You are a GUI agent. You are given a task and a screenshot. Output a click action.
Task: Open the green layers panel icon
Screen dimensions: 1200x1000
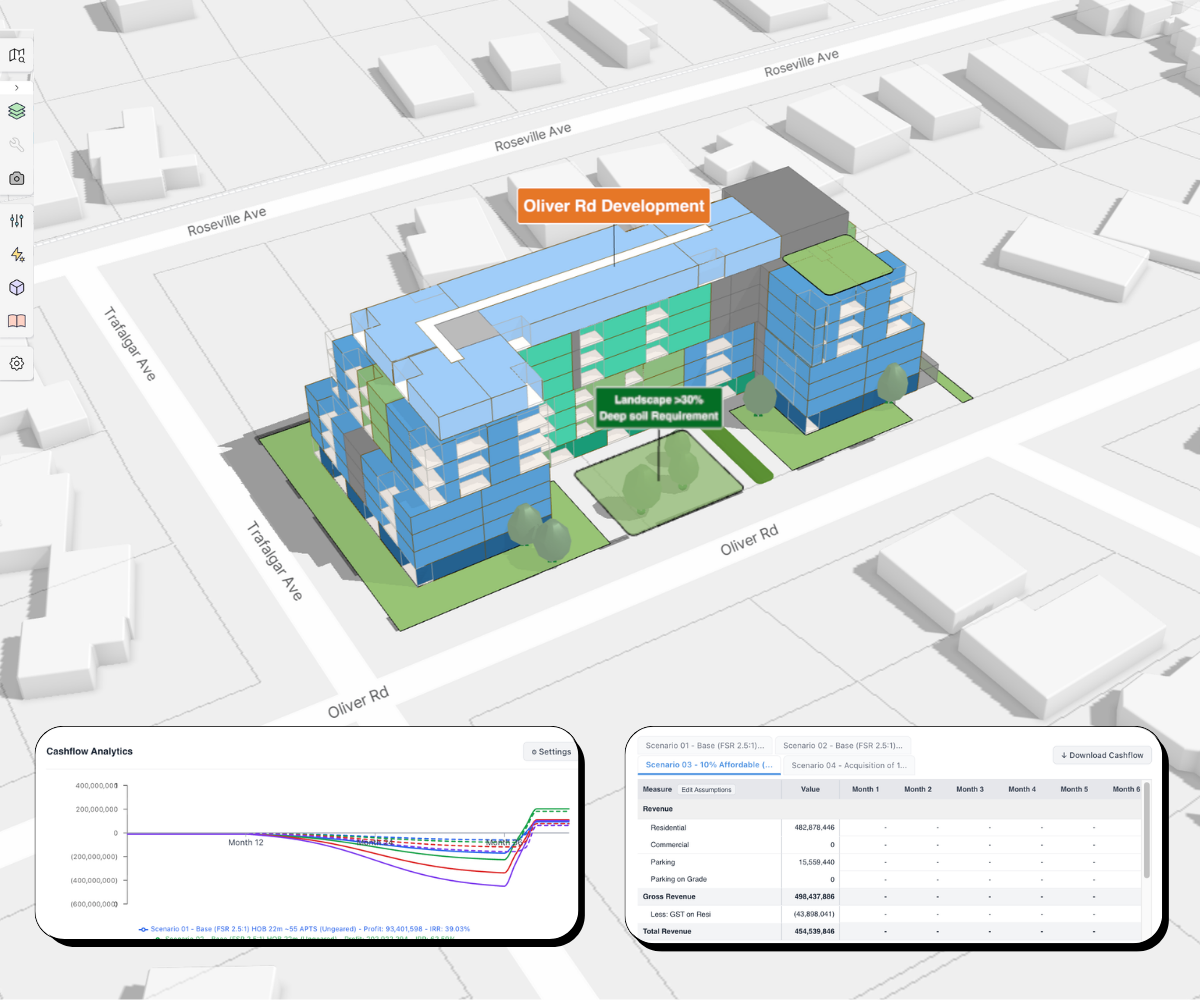(x=17, y=110)
